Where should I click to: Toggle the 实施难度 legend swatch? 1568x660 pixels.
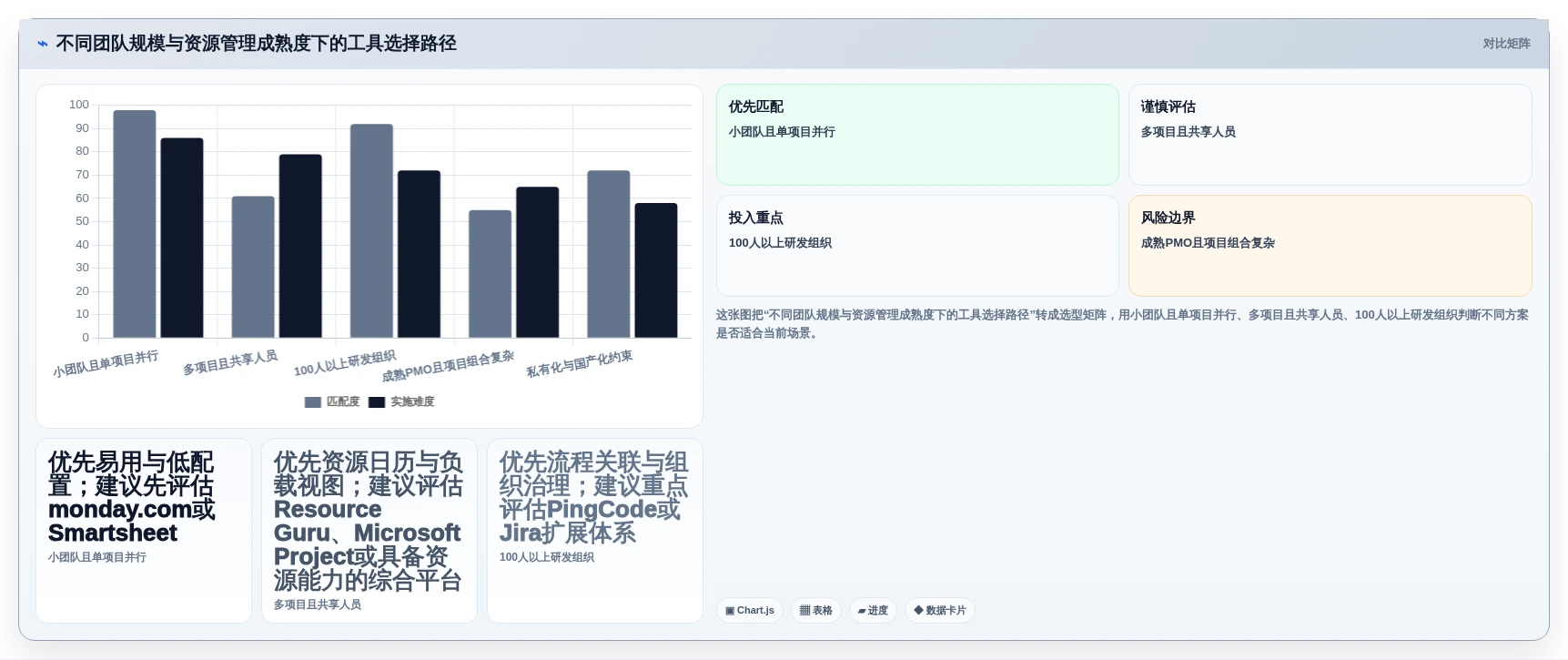[x=377, y=402]
